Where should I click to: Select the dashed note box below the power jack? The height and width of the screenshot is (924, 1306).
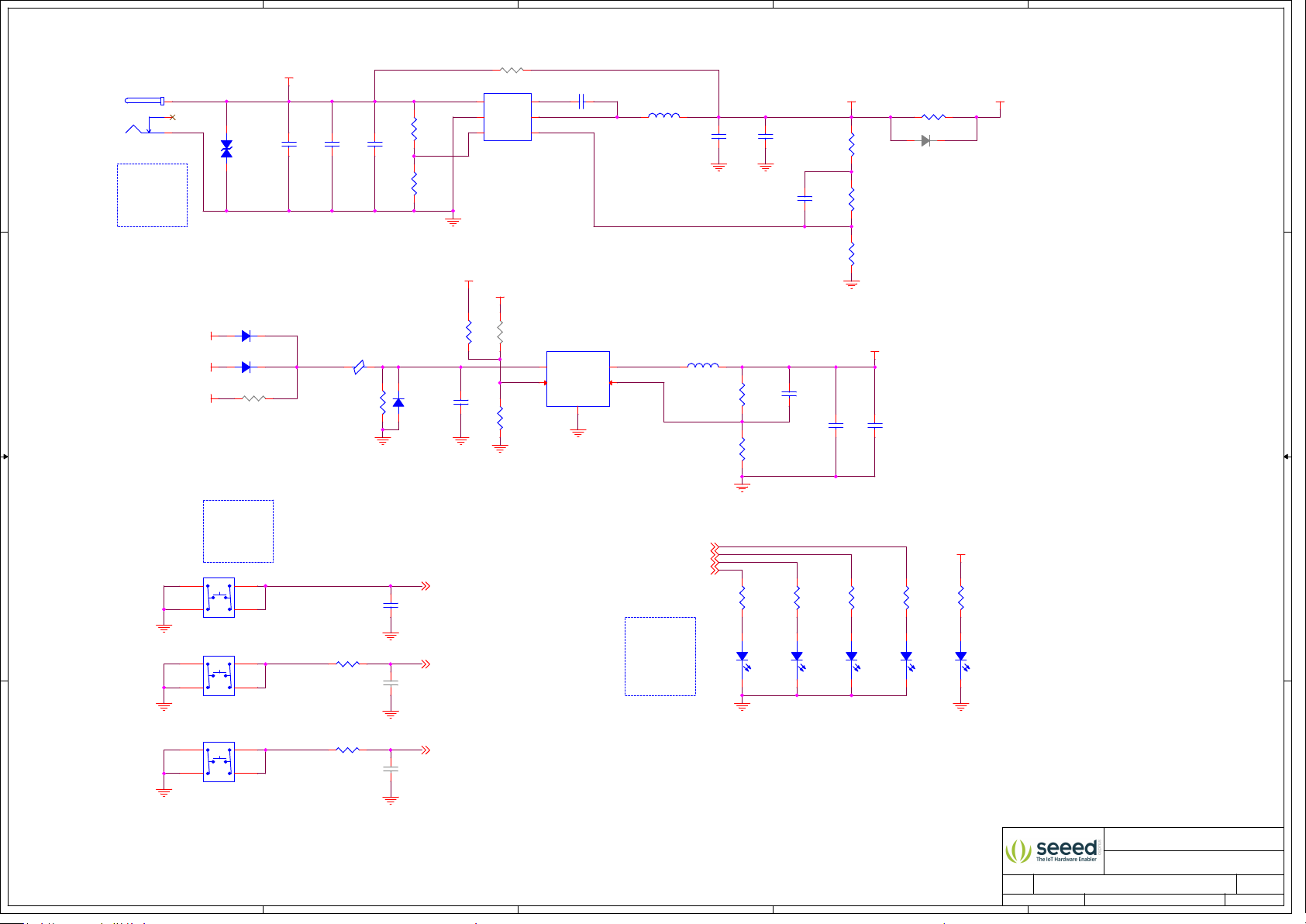coord(152,195)
